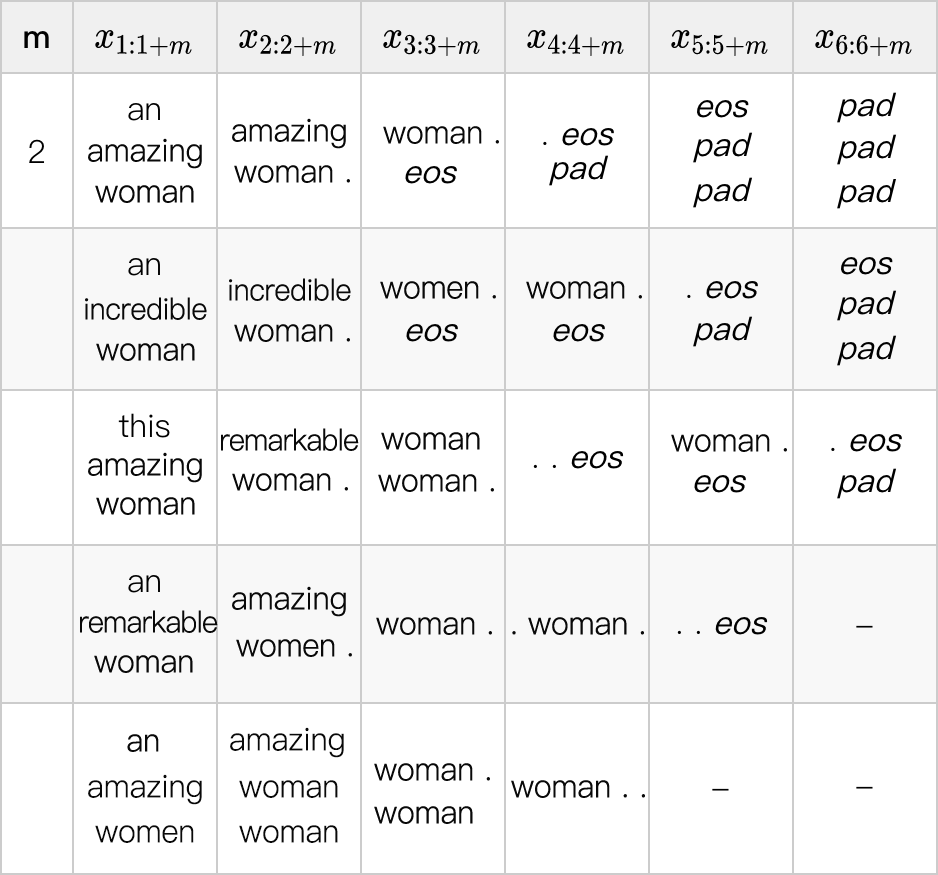Screen dimensions: 938x875
Task: Click the "woman . woman" cell
Action: (x=432, y=791)
